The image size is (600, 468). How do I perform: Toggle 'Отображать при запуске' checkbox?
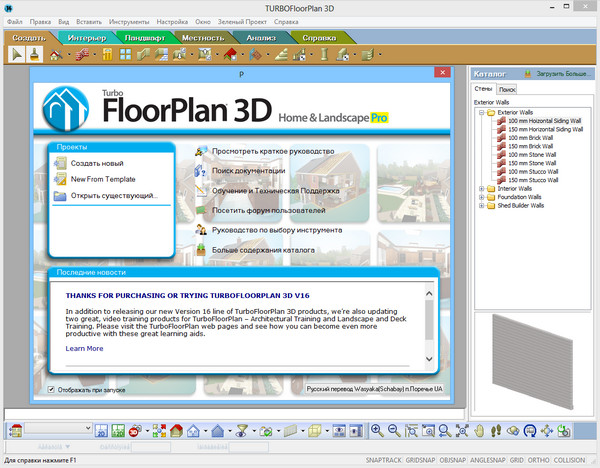click(x=51, y=390)
